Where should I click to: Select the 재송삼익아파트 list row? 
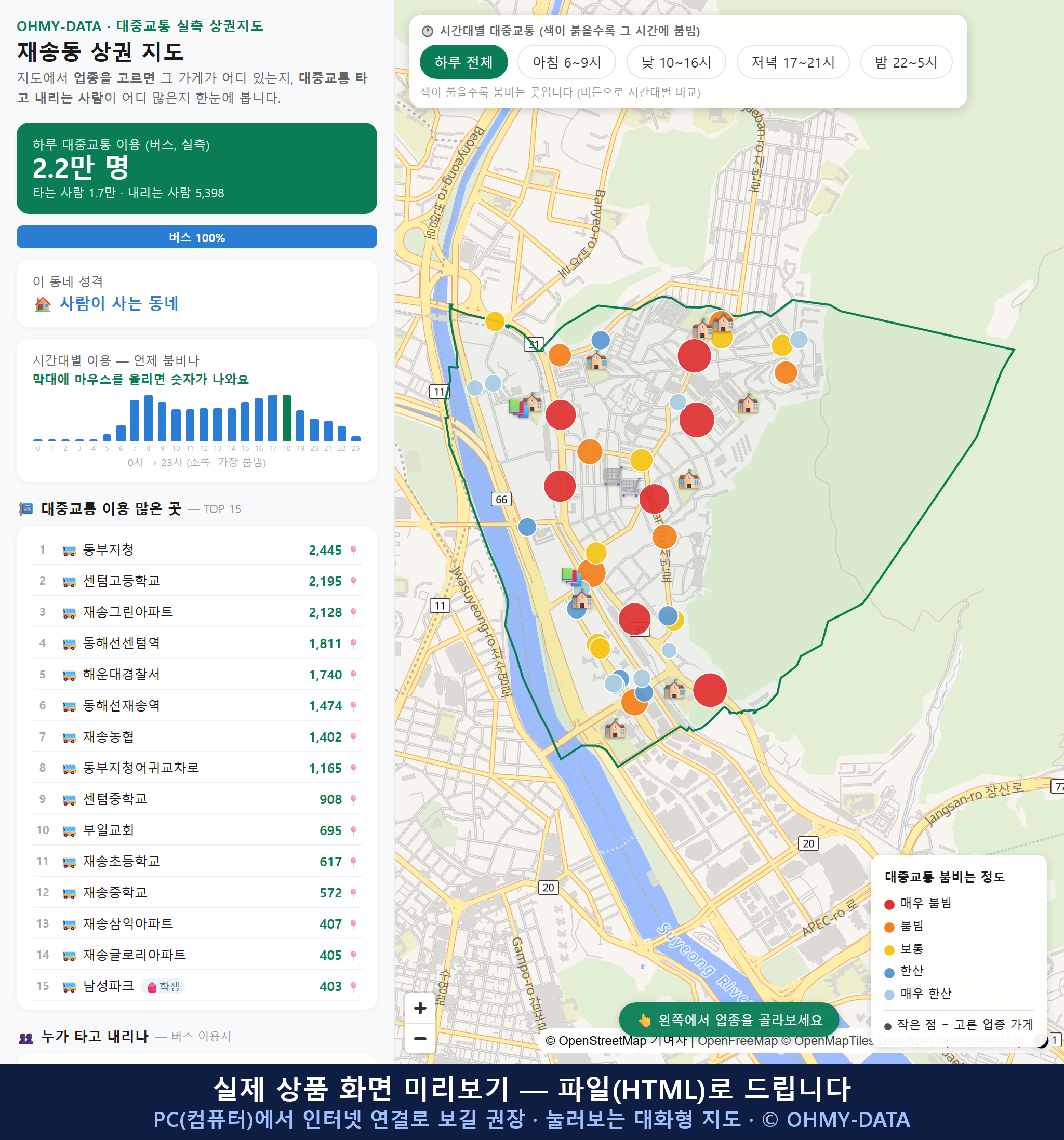197,924
